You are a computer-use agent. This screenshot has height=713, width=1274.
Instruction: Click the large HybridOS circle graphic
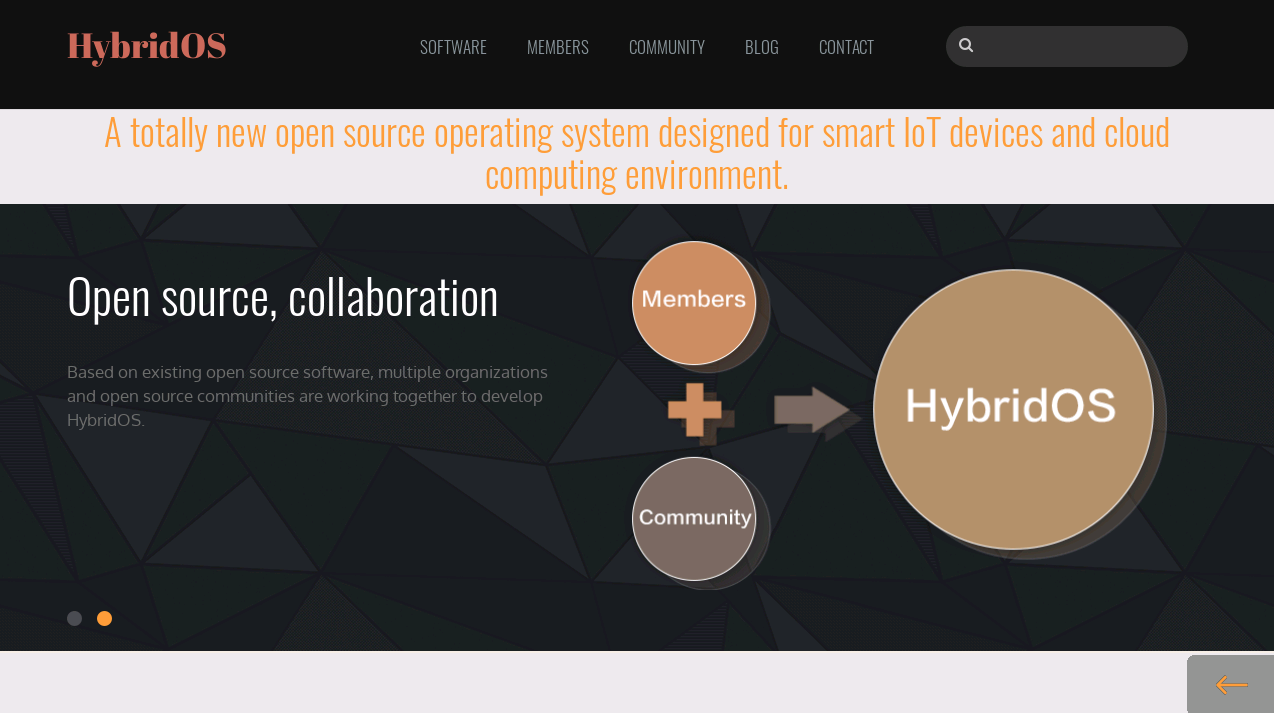click(x=1014, y=409)
